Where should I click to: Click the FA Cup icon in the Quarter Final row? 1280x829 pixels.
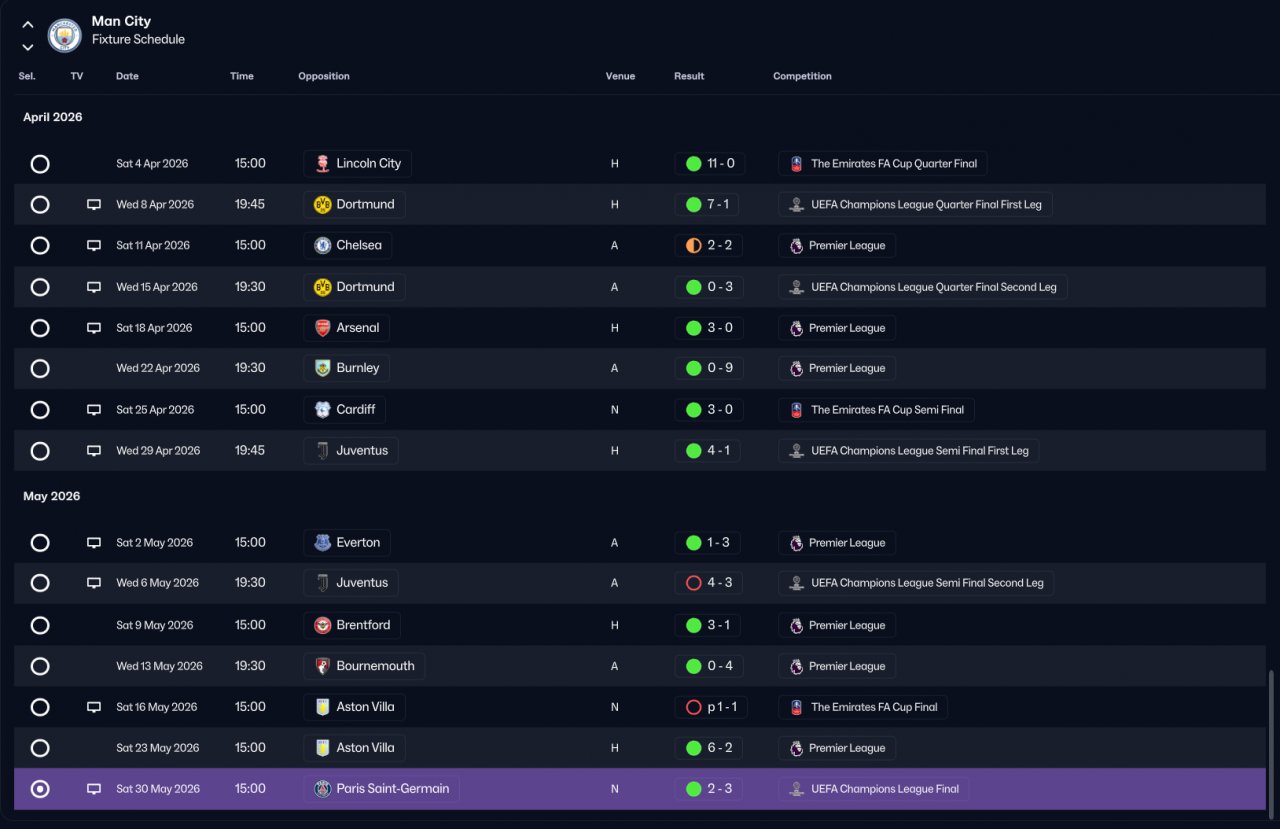[796, 164]
